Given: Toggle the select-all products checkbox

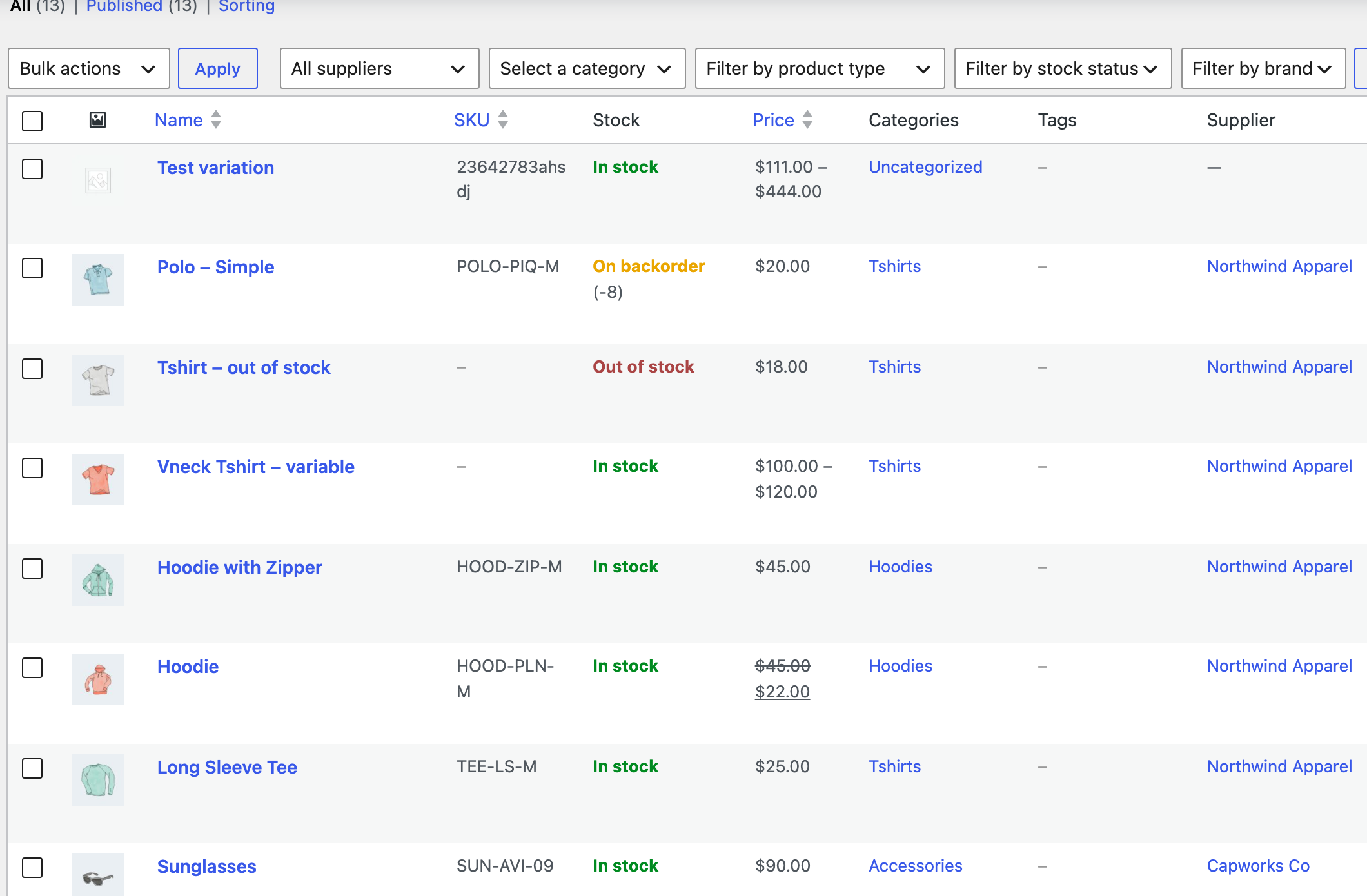Looking at the screenshot, I should (x=32, y=121).
